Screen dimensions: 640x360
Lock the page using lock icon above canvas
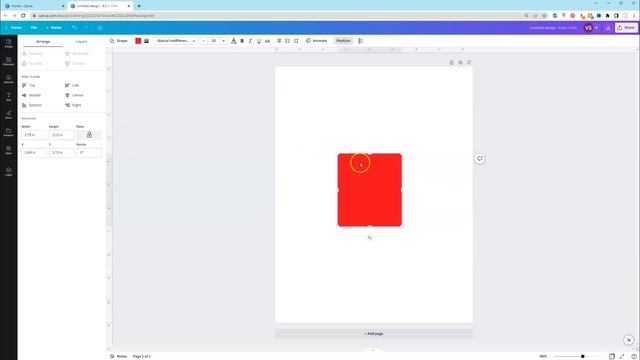click(451, 62)
